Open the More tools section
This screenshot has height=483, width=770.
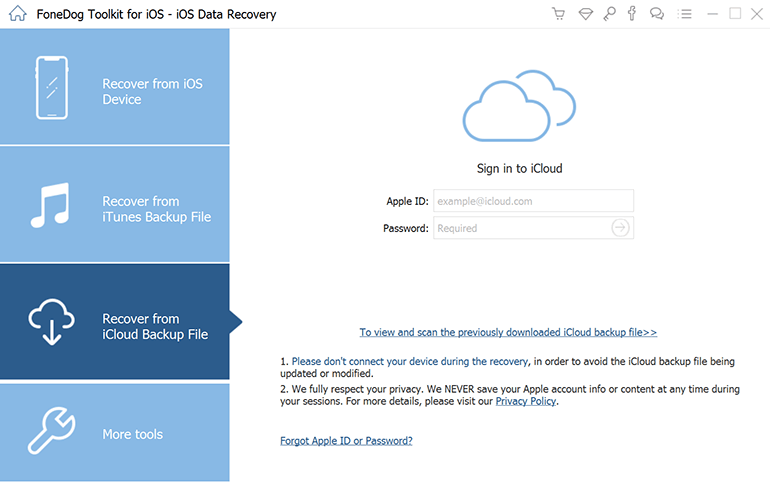click(x=132, y=435)
